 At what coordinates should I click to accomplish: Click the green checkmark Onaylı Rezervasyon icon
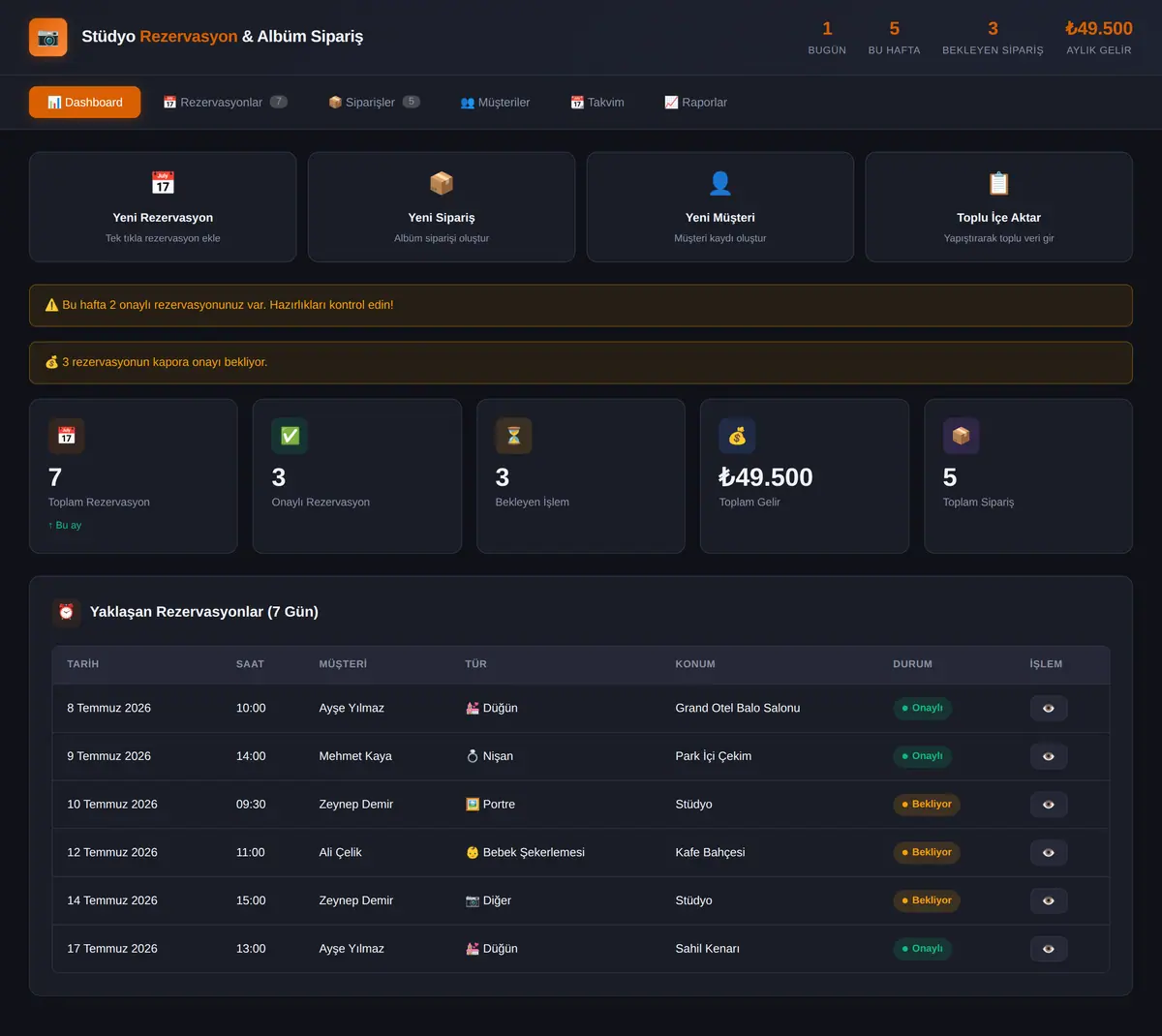tap(290, 436)
